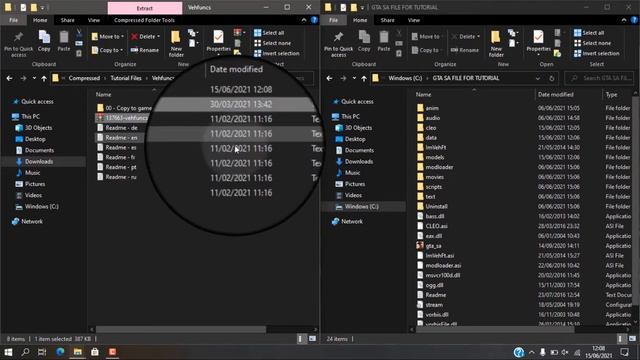Click Select all in Vehfuncs window
The width and height of the screenshot is (640, 360).
(269, 33)
